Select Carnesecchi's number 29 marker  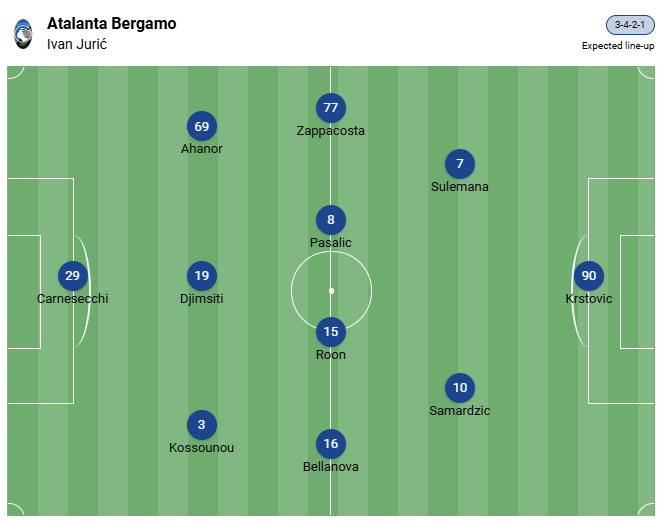tap(72, 276)
